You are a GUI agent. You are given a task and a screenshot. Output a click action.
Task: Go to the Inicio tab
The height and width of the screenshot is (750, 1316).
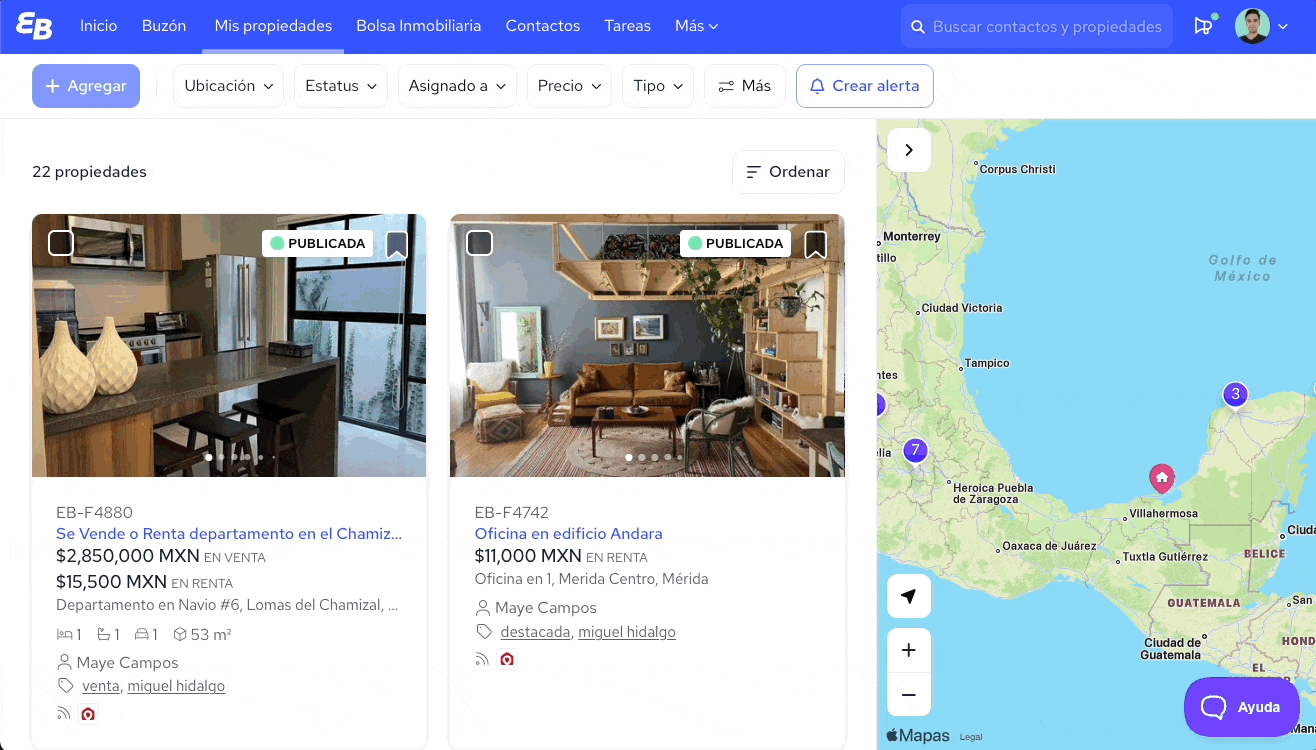[98, 26]
